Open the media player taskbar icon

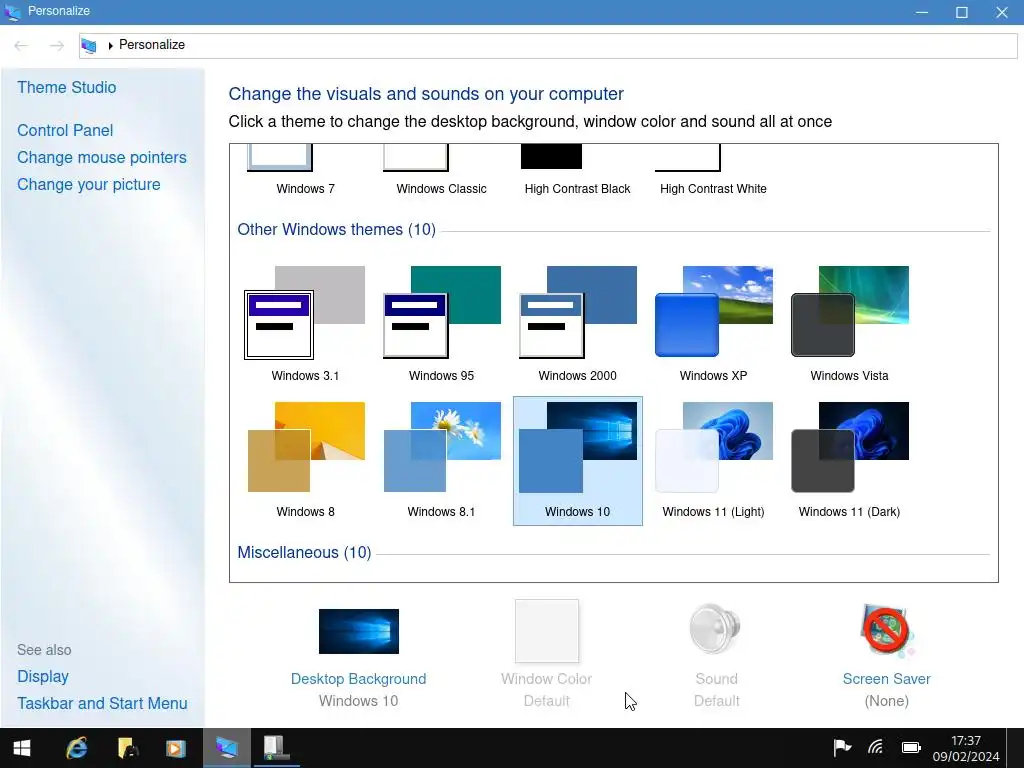pyautogui.click(x=176, y=748)
